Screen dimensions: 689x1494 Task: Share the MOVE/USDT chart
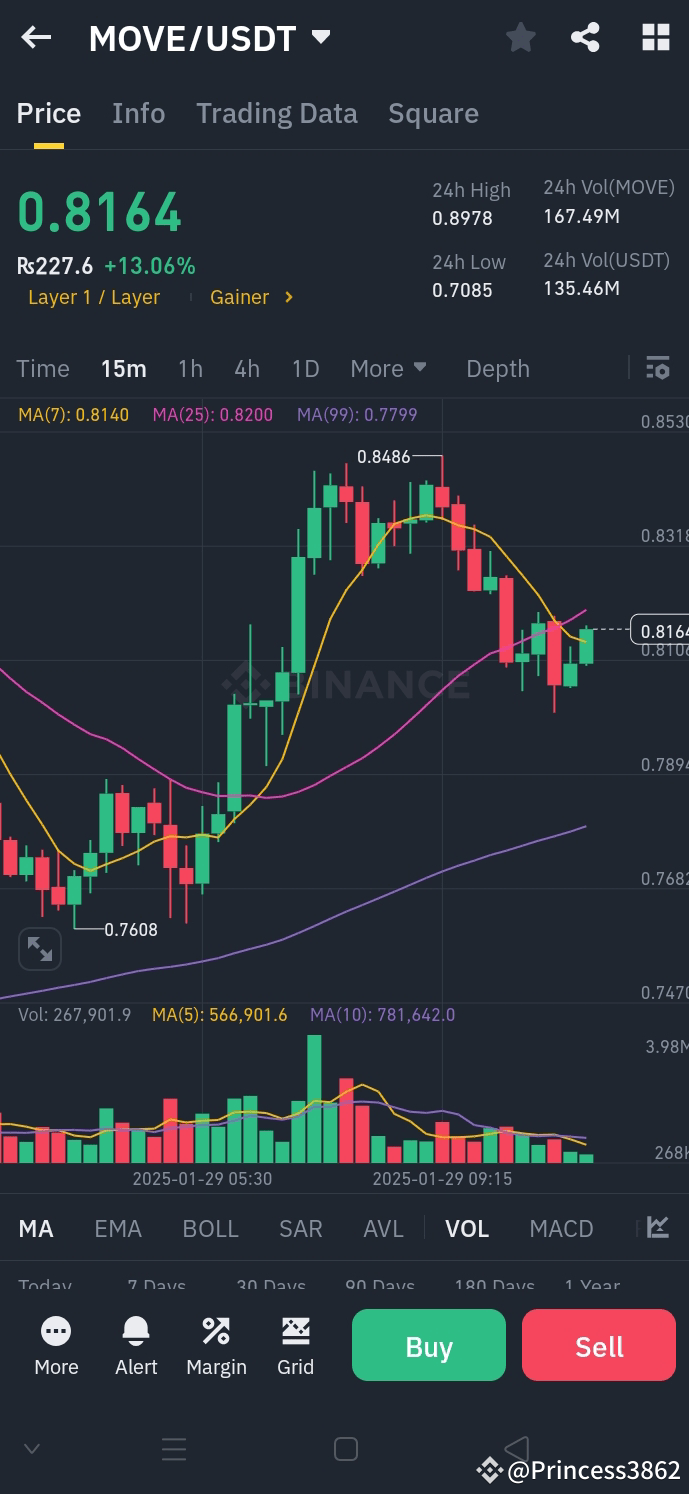point(585,37)
